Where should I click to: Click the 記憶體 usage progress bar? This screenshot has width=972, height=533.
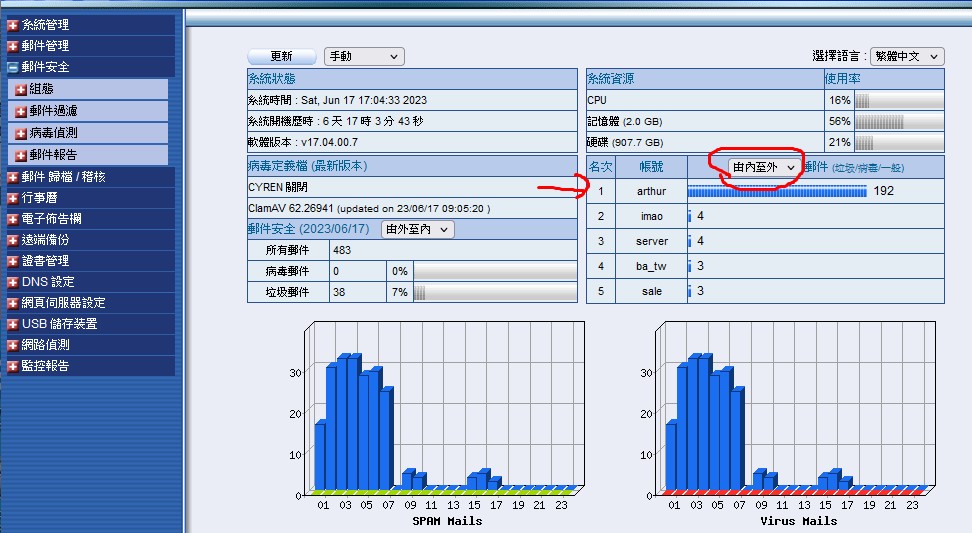(898, 121)
